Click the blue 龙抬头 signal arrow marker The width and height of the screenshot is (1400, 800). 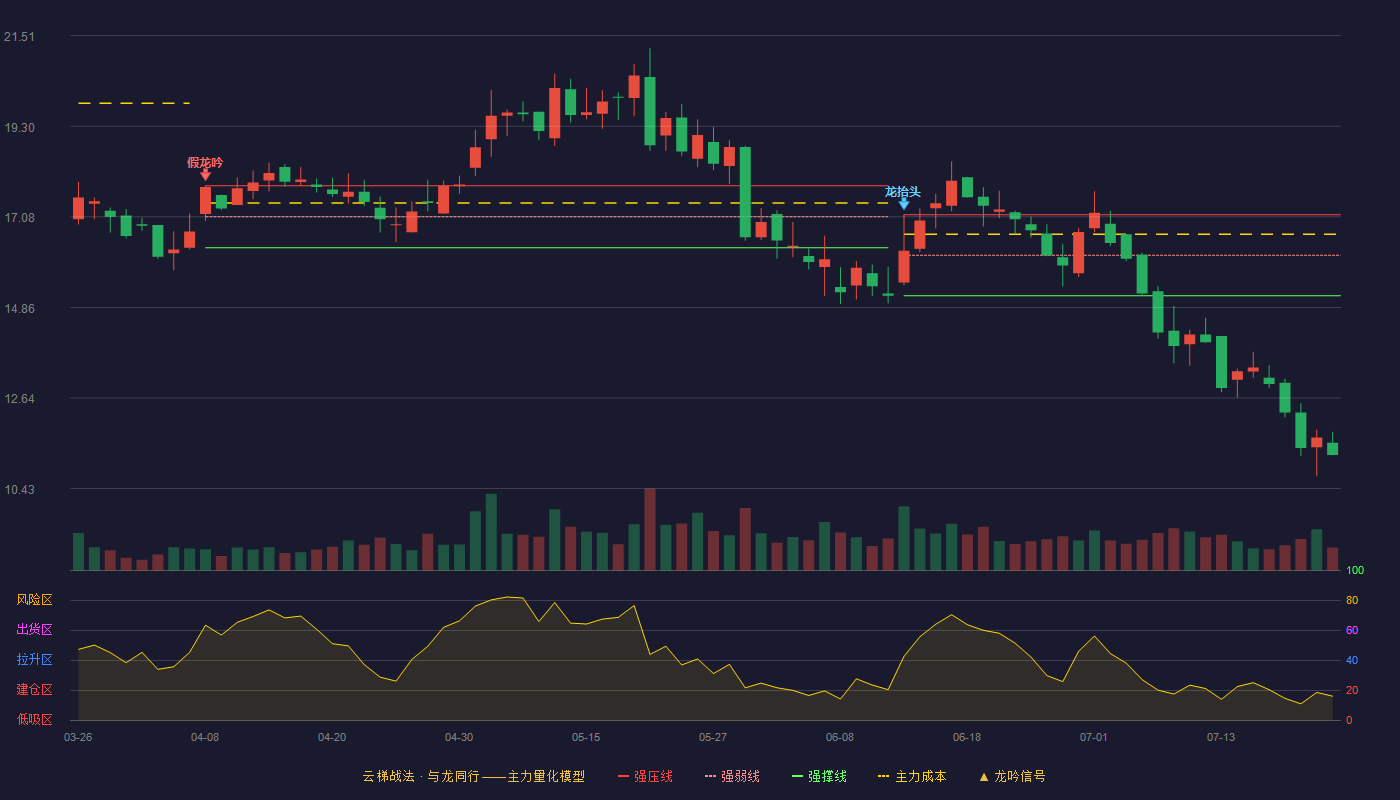[x=903, y=204]
